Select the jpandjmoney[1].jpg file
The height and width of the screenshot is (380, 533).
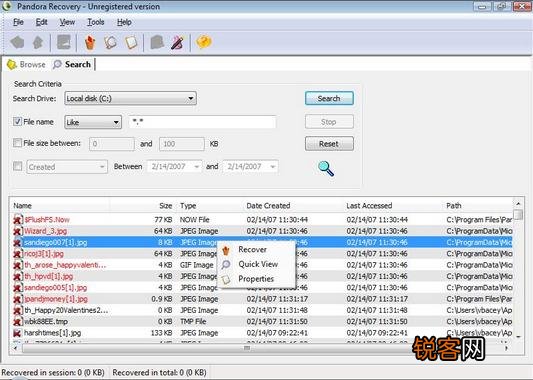tap(56, 299)
